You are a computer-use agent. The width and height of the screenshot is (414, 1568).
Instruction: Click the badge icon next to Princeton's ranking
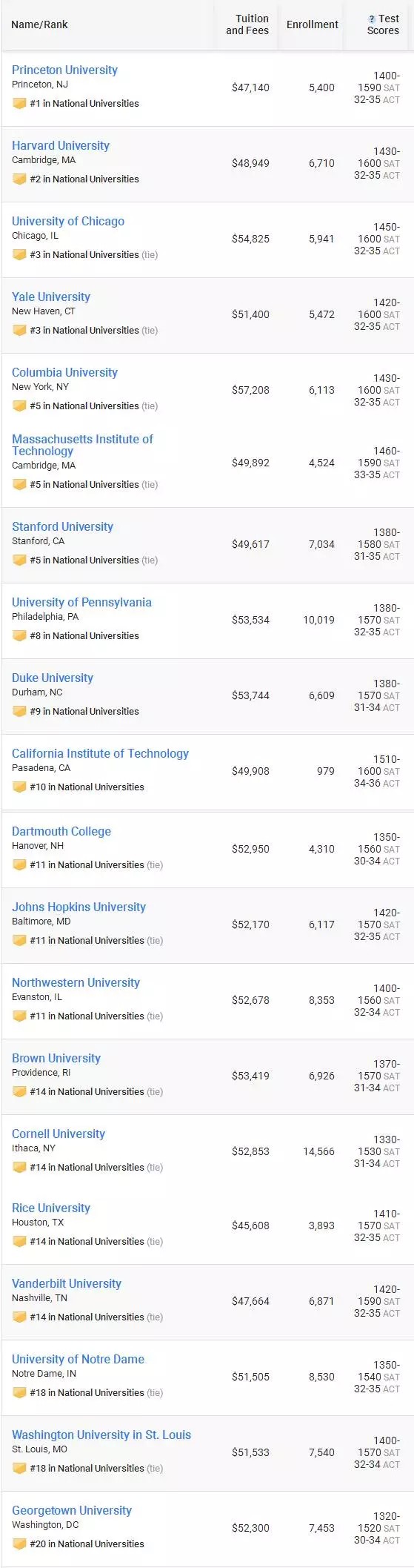tap(19, 104)
